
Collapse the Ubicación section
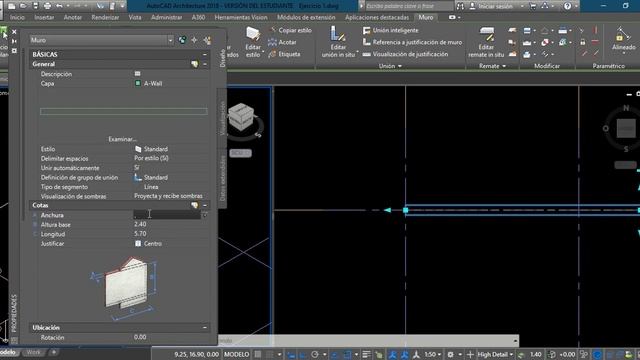(205, 327)
